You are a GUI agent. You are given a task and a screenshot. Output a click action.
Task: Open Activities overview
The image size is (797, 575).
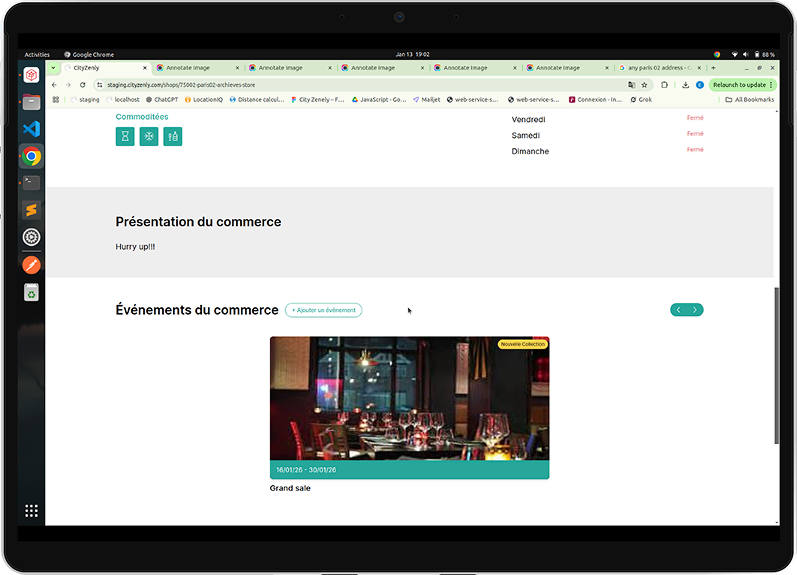click(x=37, y=54)
